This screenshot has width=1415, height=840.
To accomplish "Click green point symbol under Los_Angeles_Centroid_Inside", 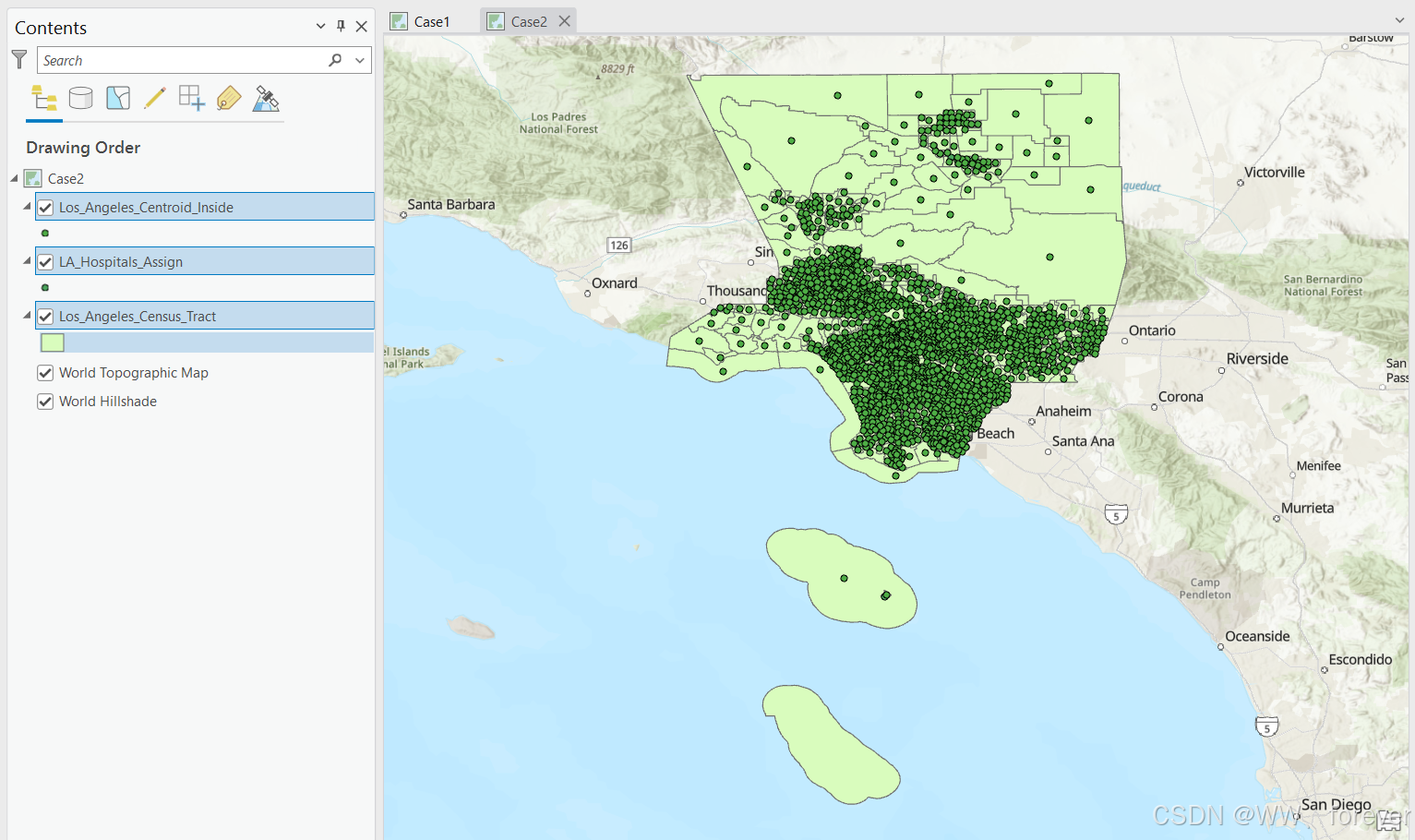I will (x=45, y=234).
